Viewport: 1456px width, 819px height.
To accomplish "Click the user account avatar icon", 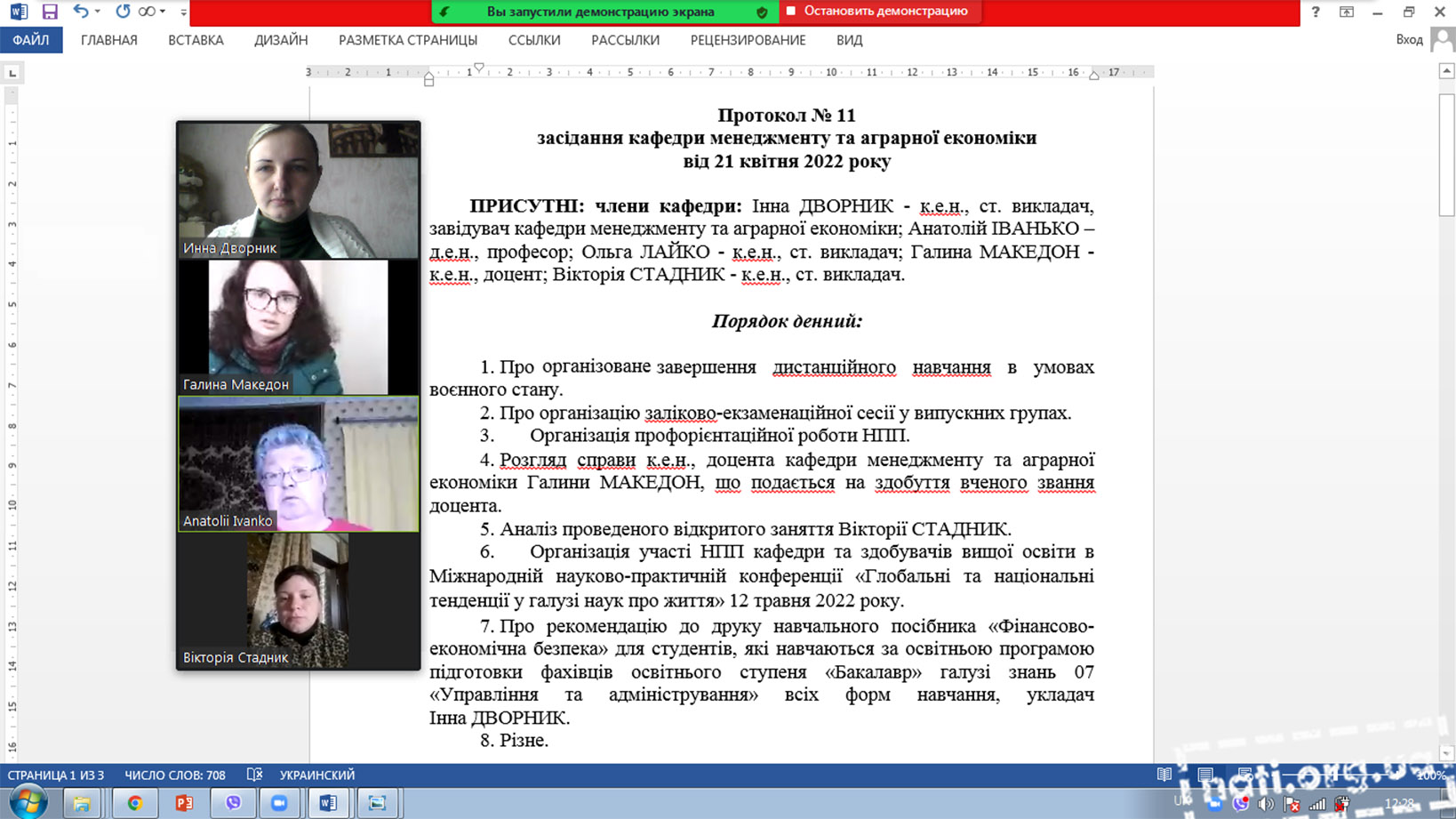I will point(1442,39).
